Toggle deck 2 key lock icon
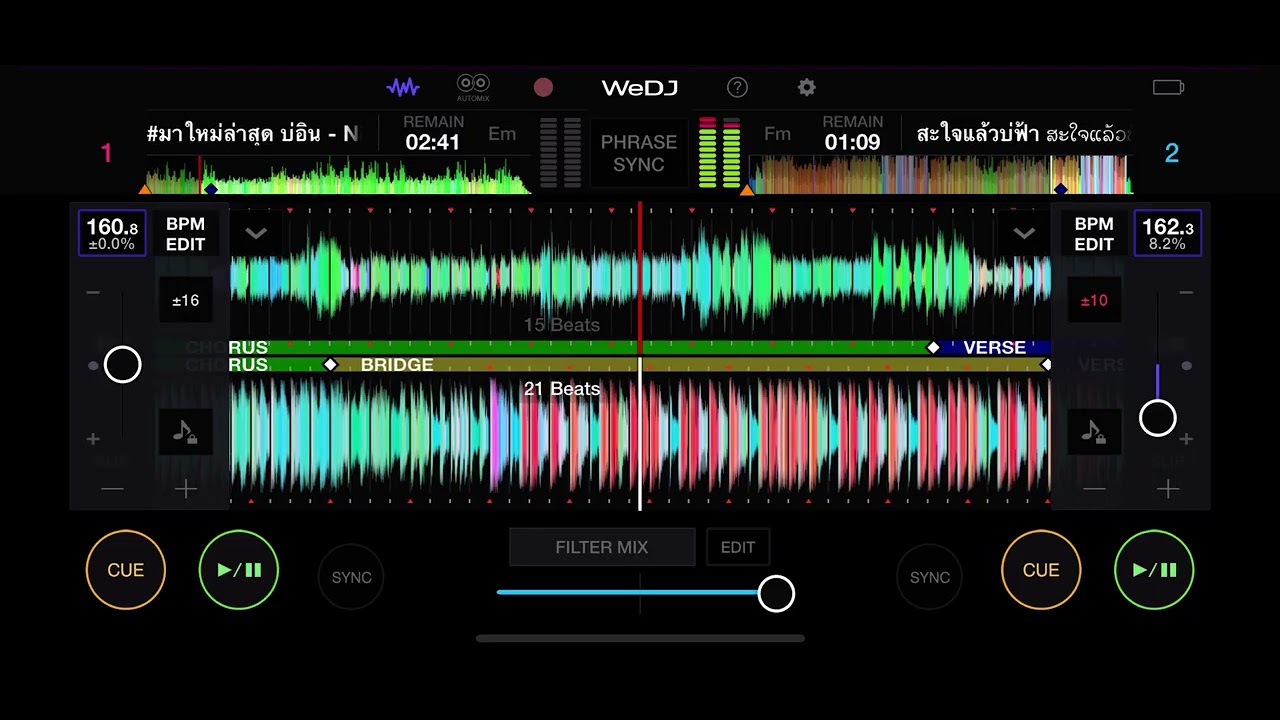The height and width of the screenshot is (720, 1280). tap(1093, 432)
